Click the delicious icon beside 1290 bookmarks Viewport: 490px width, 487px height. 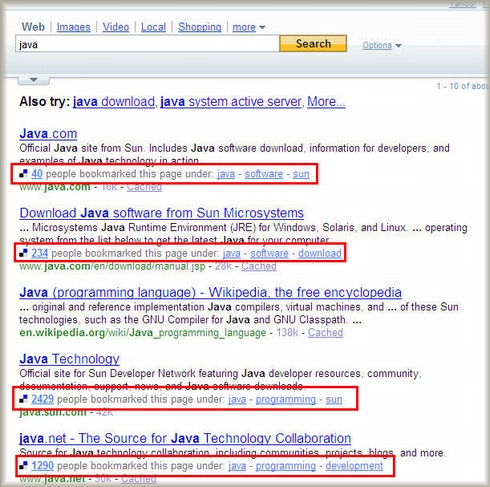pos(23,466)
